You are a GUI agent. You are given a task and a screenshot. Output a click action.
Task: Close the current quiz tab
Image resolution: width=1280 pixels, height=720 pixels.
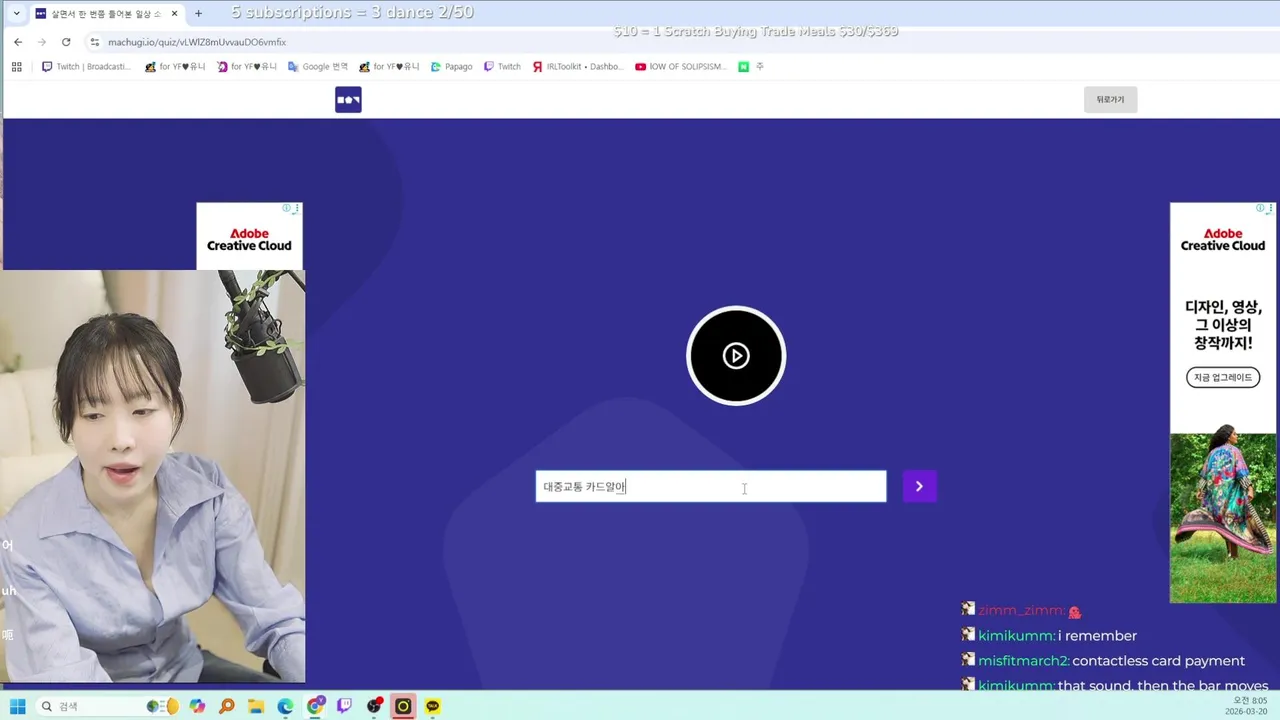pyautogui.click(x=174, y=14)
